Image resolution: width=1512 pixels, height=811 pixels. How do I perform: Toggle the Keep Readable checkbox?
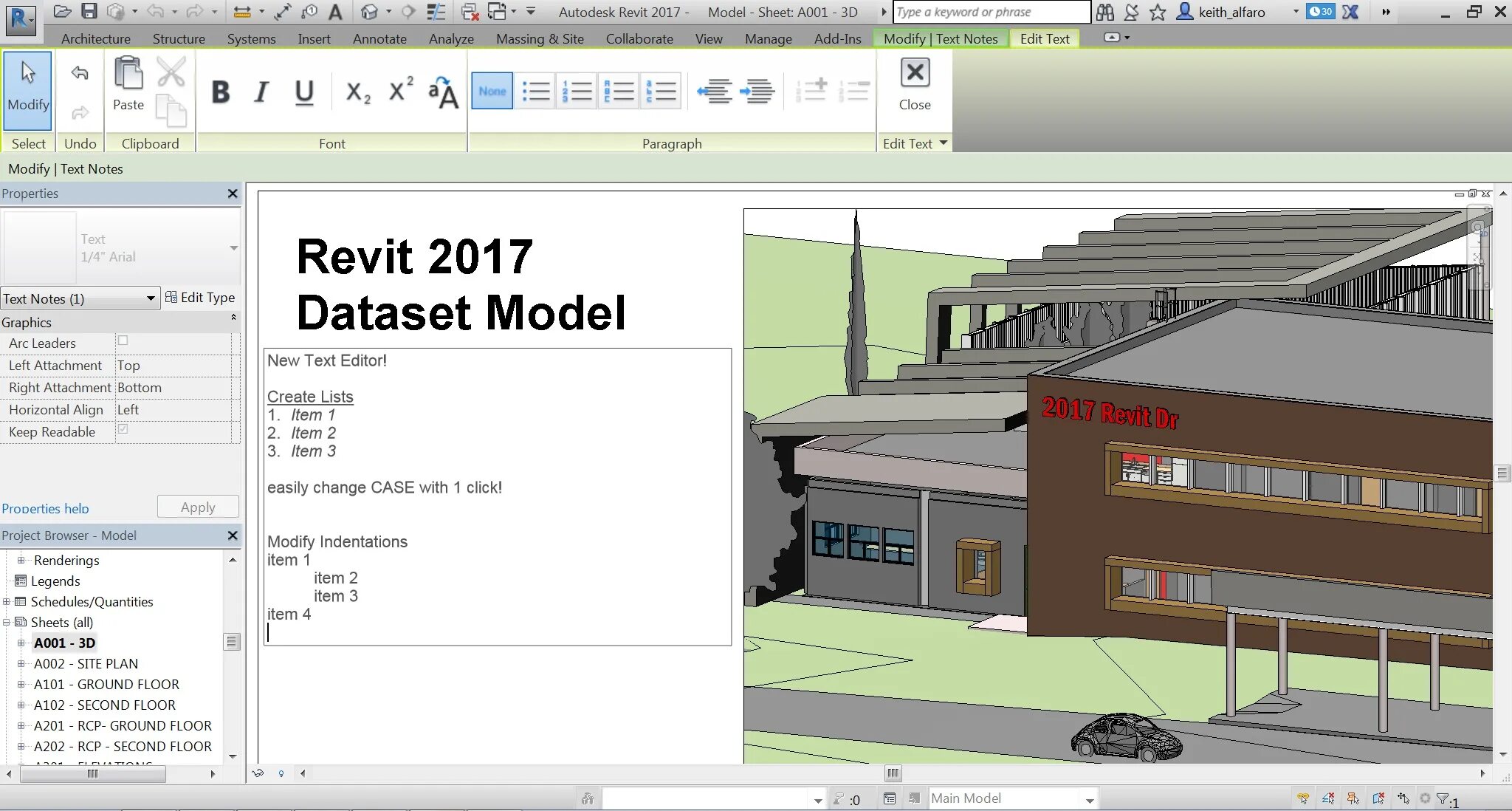point(123,430)
